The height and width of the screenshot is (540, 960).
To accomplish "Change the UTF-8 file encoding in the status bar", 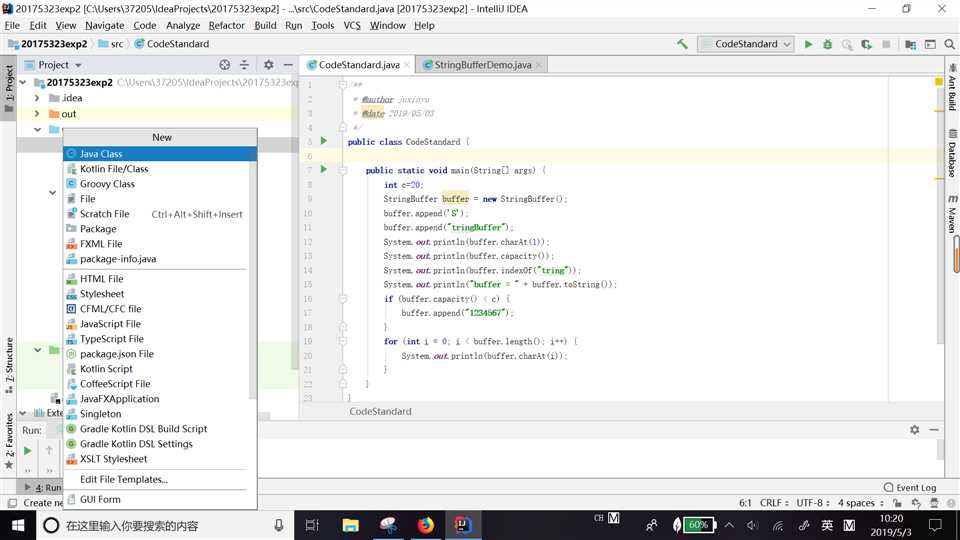I will [x=812, y=503].
